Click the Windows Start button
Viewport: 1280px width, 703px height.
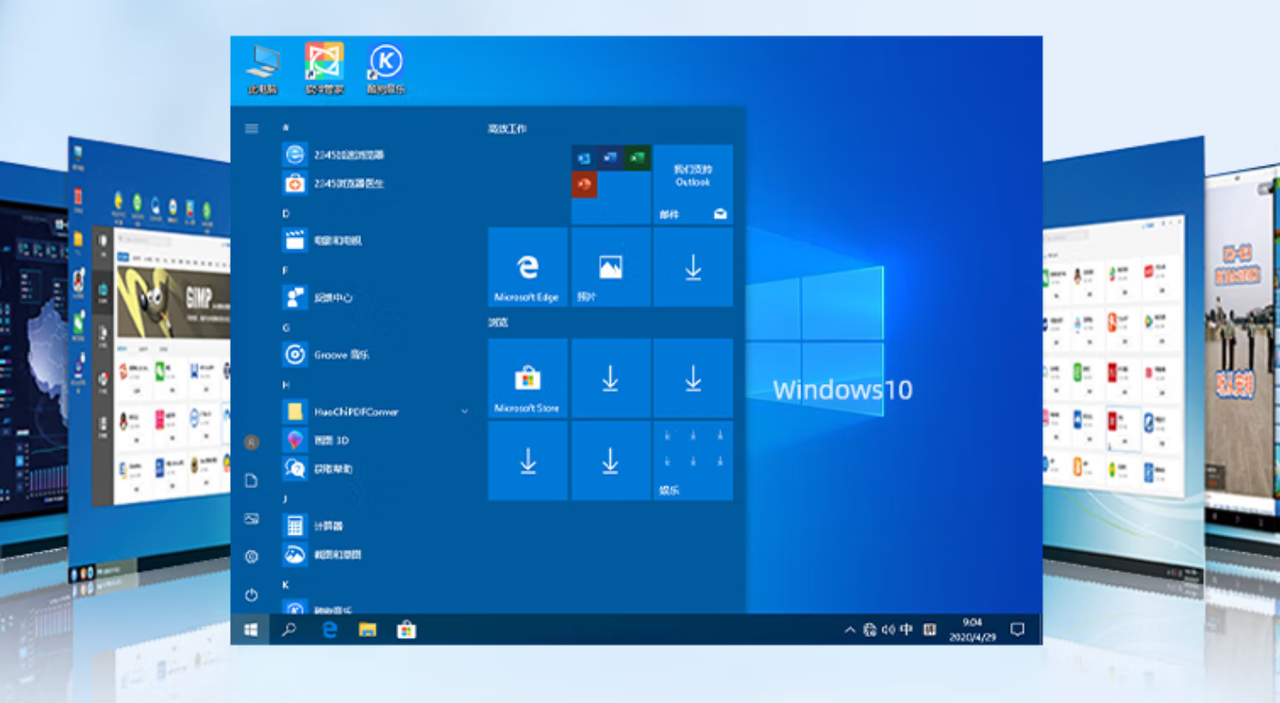click(250, 630)
